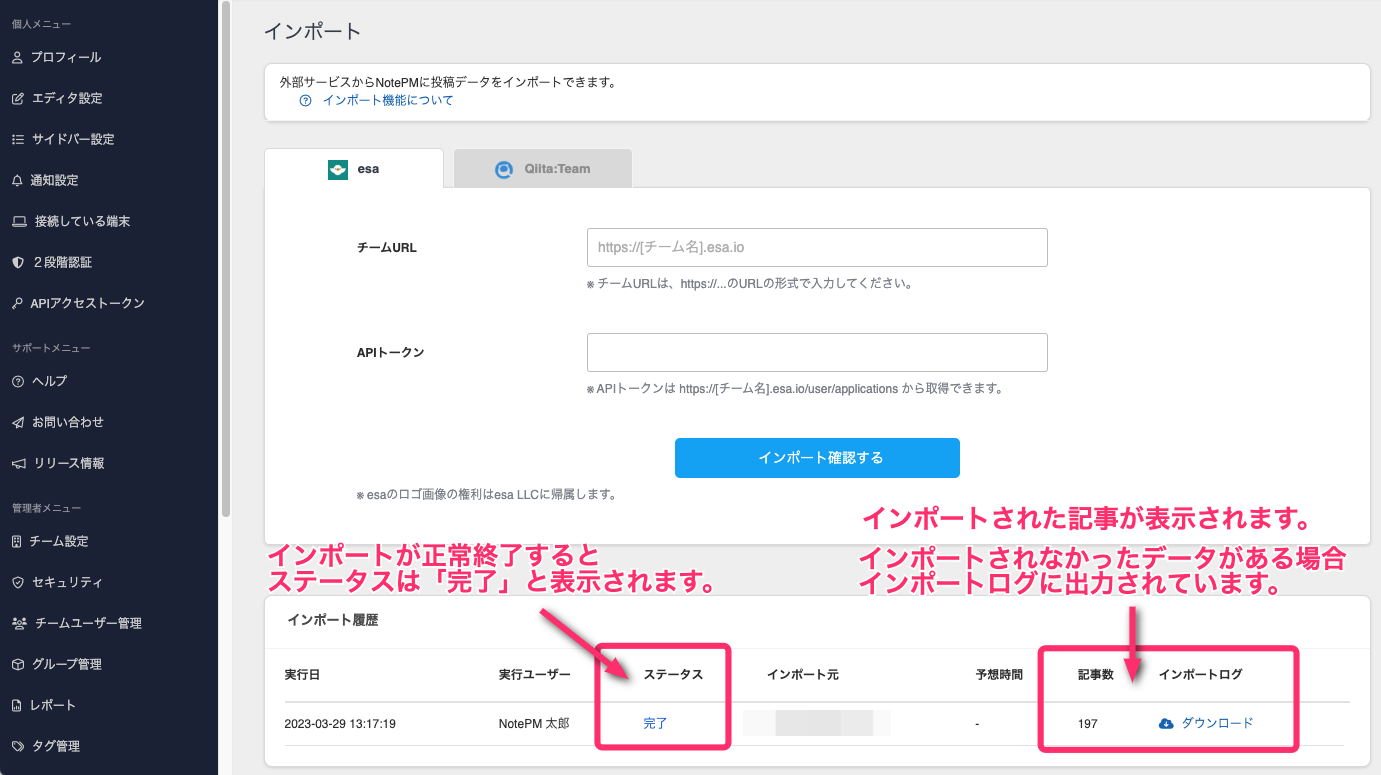Open プロフィール menu item
This screenshot has height=775, width=1381.
point(66,58)
